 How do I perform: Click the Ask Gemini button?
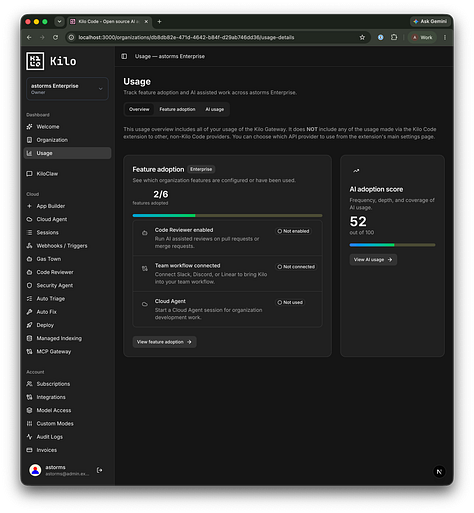tap(430, 21)
